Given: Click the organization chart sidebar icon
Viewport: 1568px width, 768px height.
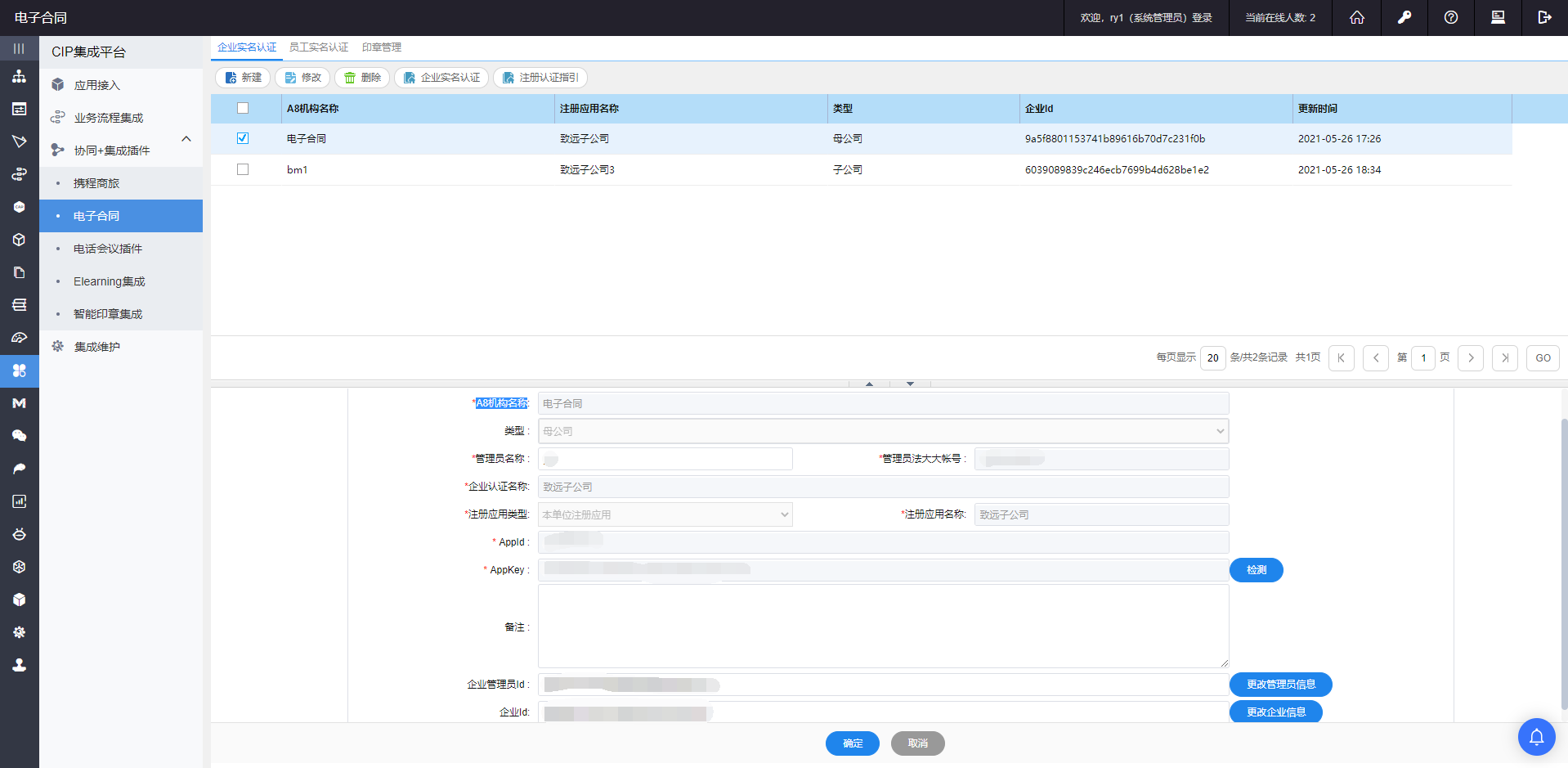Looking at the screenshot, I should tap(19, 77).
